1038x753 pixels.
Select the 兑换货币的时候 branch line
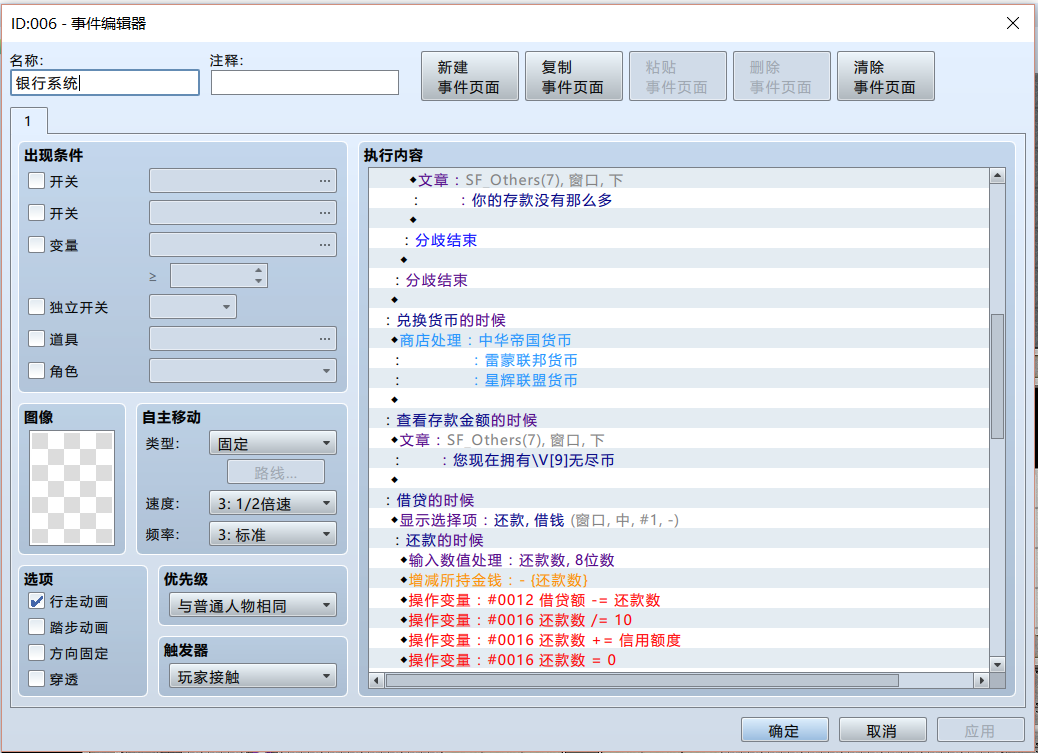679,320
